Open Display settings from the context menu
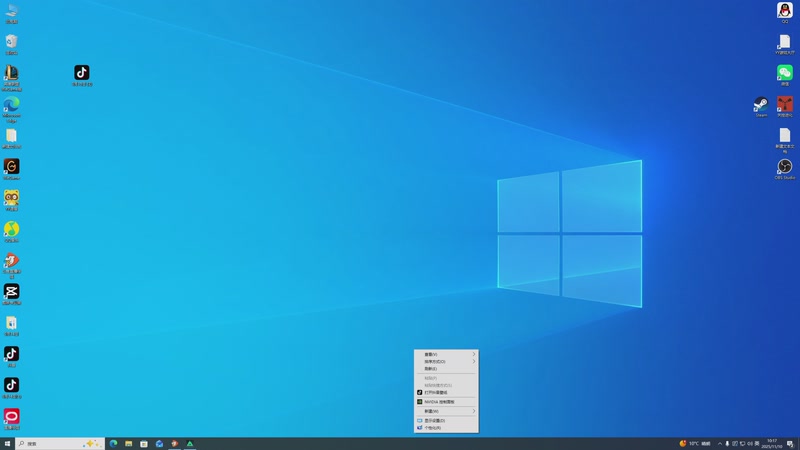The image size is (800, 450). coord(446,420)
